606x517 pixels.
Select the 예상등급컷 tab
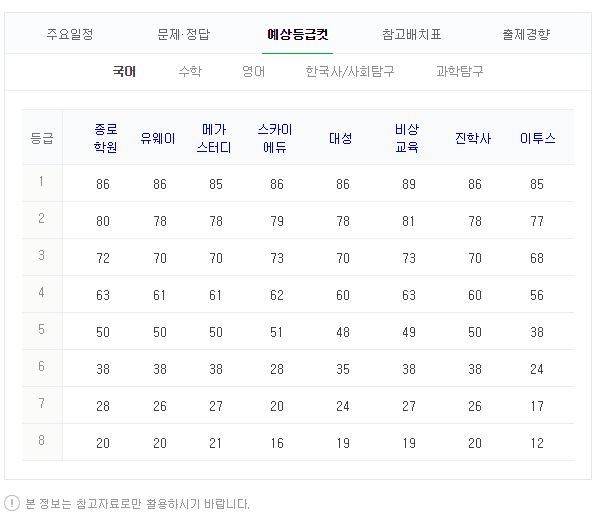pos(298,34)
